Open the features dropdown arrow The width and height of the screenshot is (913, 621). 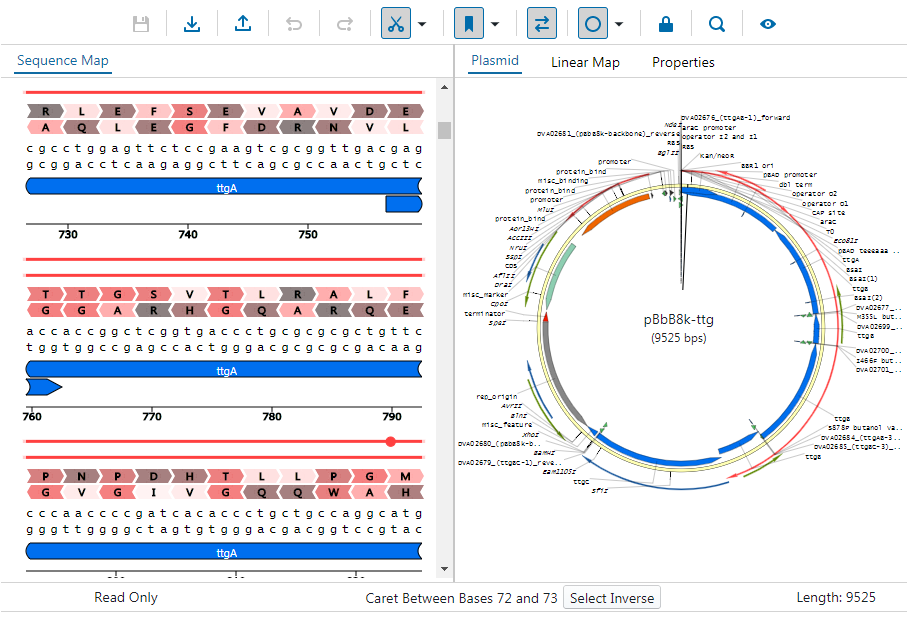[495, 24]
